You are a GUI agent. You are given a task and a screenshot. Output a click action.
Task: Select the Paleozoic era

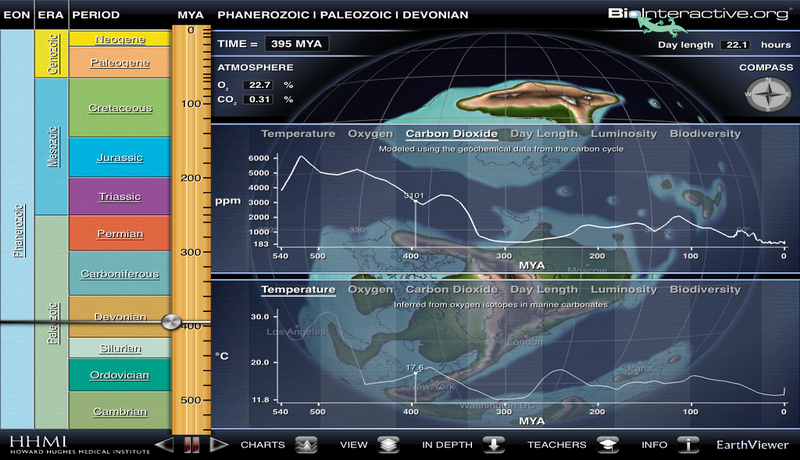pyautogui.click(x=51, y=322)
